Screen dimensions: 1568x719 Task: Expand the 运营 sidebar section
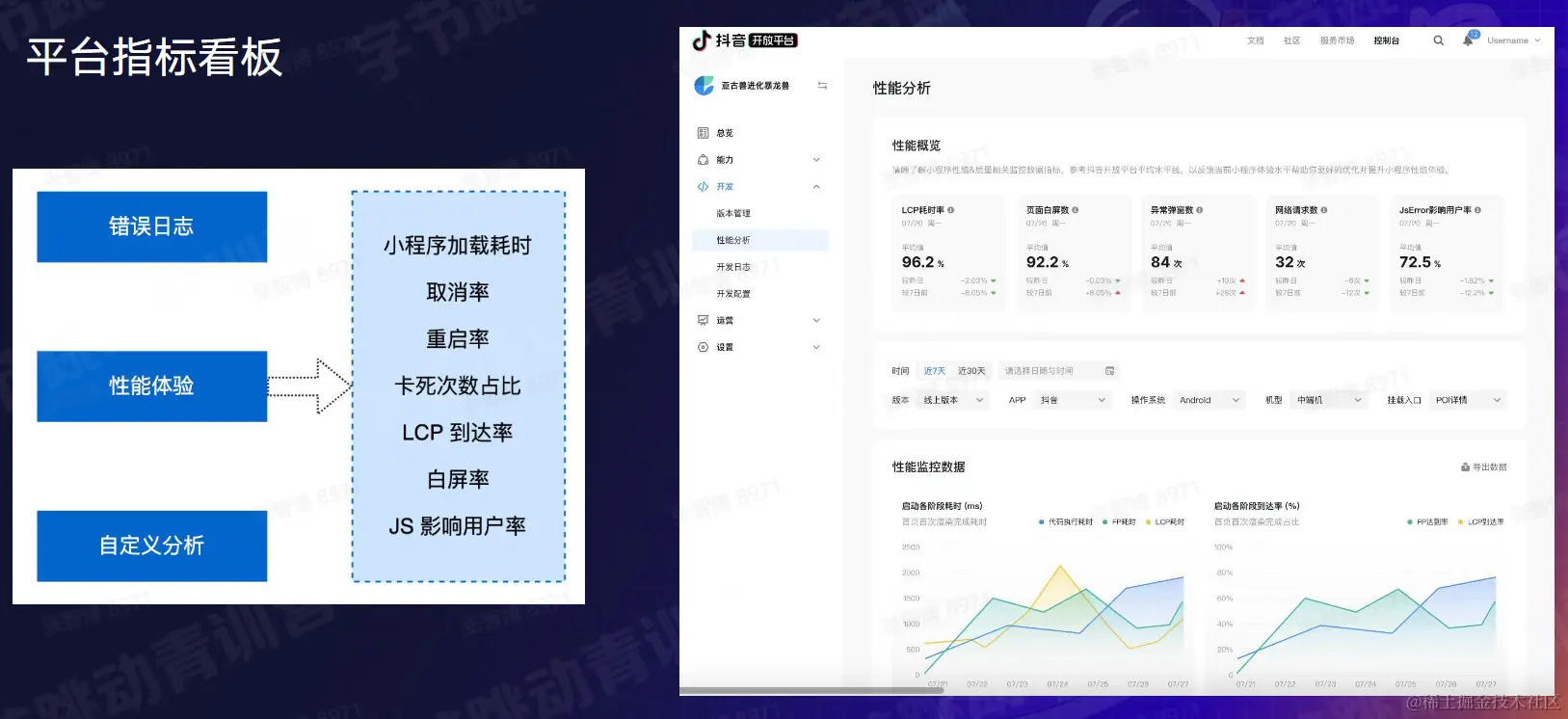[x=816, y=320]
